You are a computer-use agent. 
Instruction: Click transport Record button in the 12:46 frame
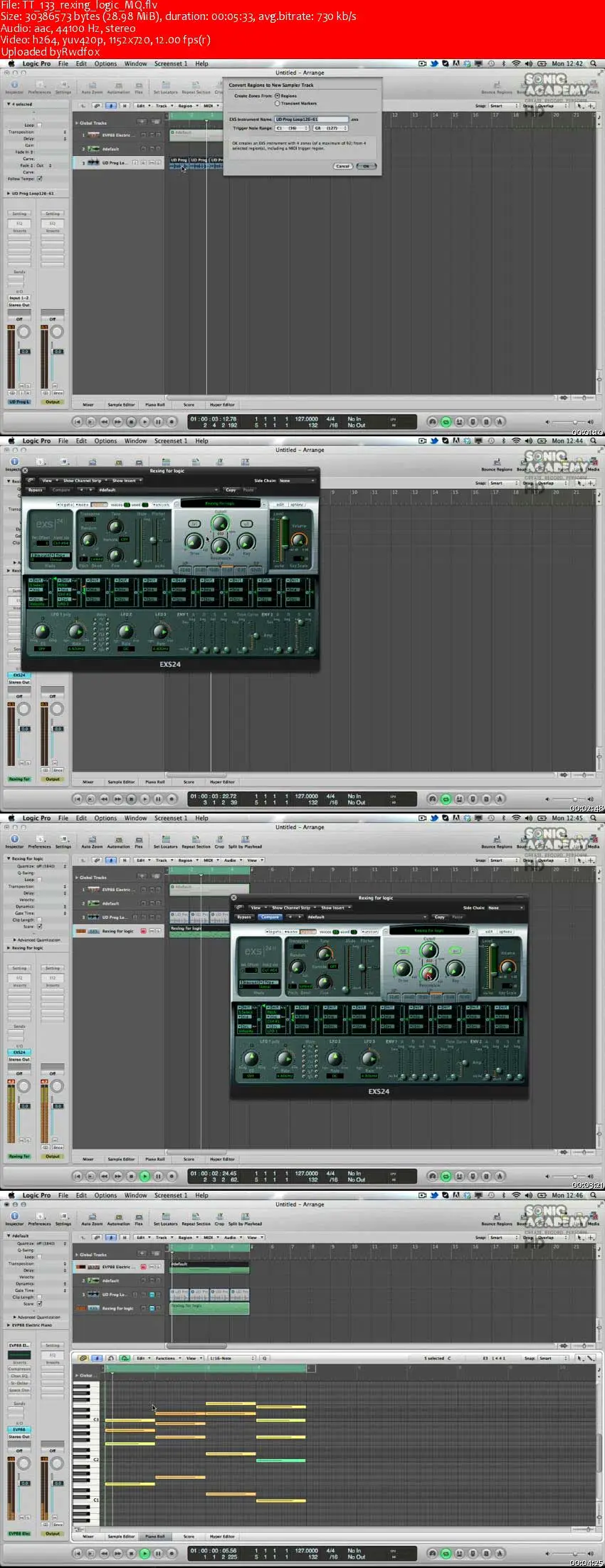pos(171,1553)
